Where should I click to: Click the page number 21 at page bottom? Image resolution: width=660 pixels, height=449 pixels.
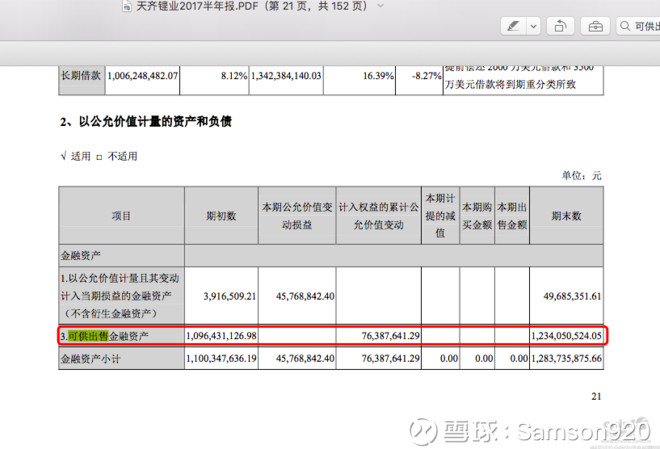point(596,396)
